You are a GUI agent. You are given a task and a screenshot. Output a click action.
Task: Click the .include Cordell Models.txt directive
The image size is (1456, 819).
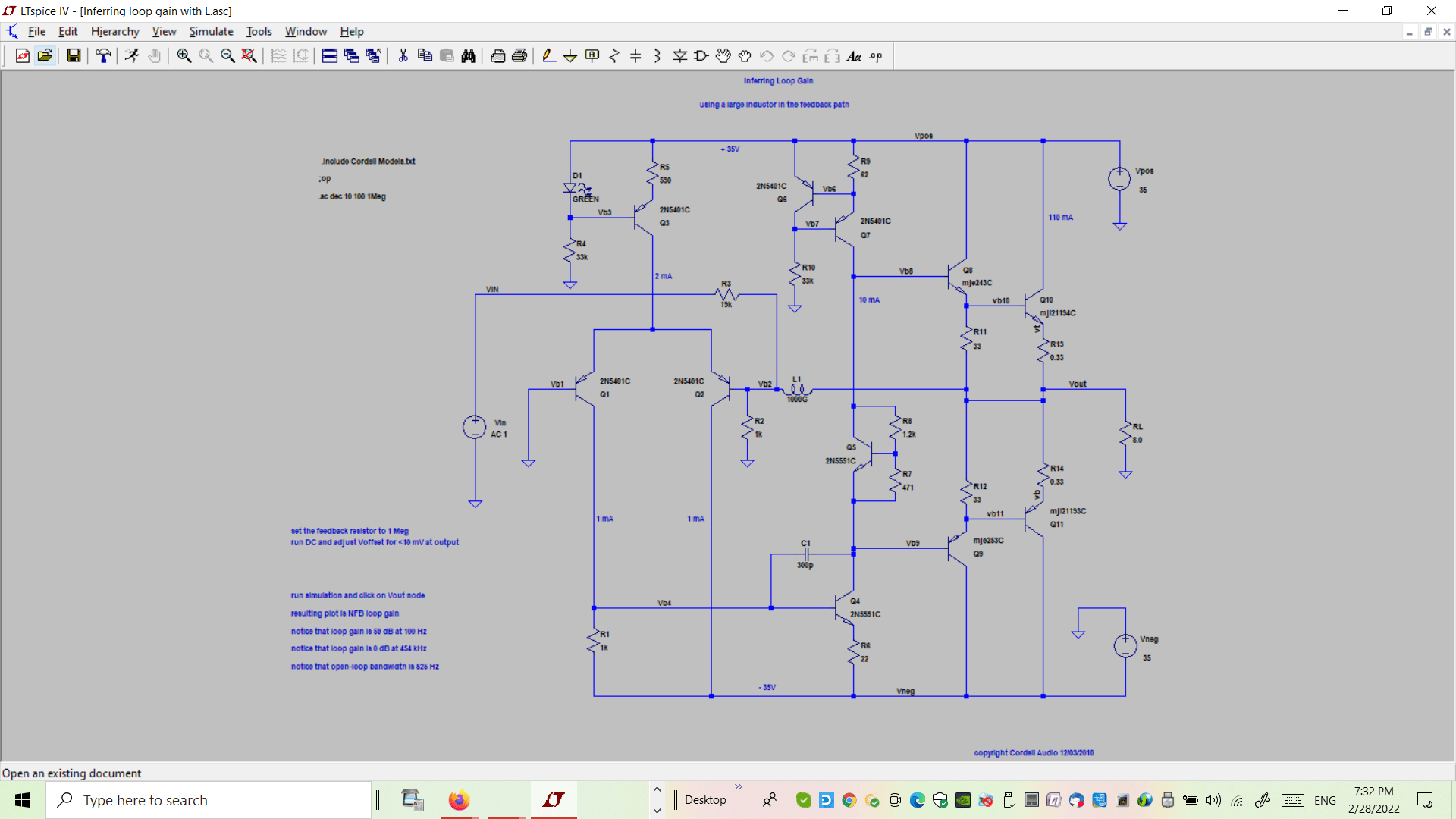pos(368,162)
